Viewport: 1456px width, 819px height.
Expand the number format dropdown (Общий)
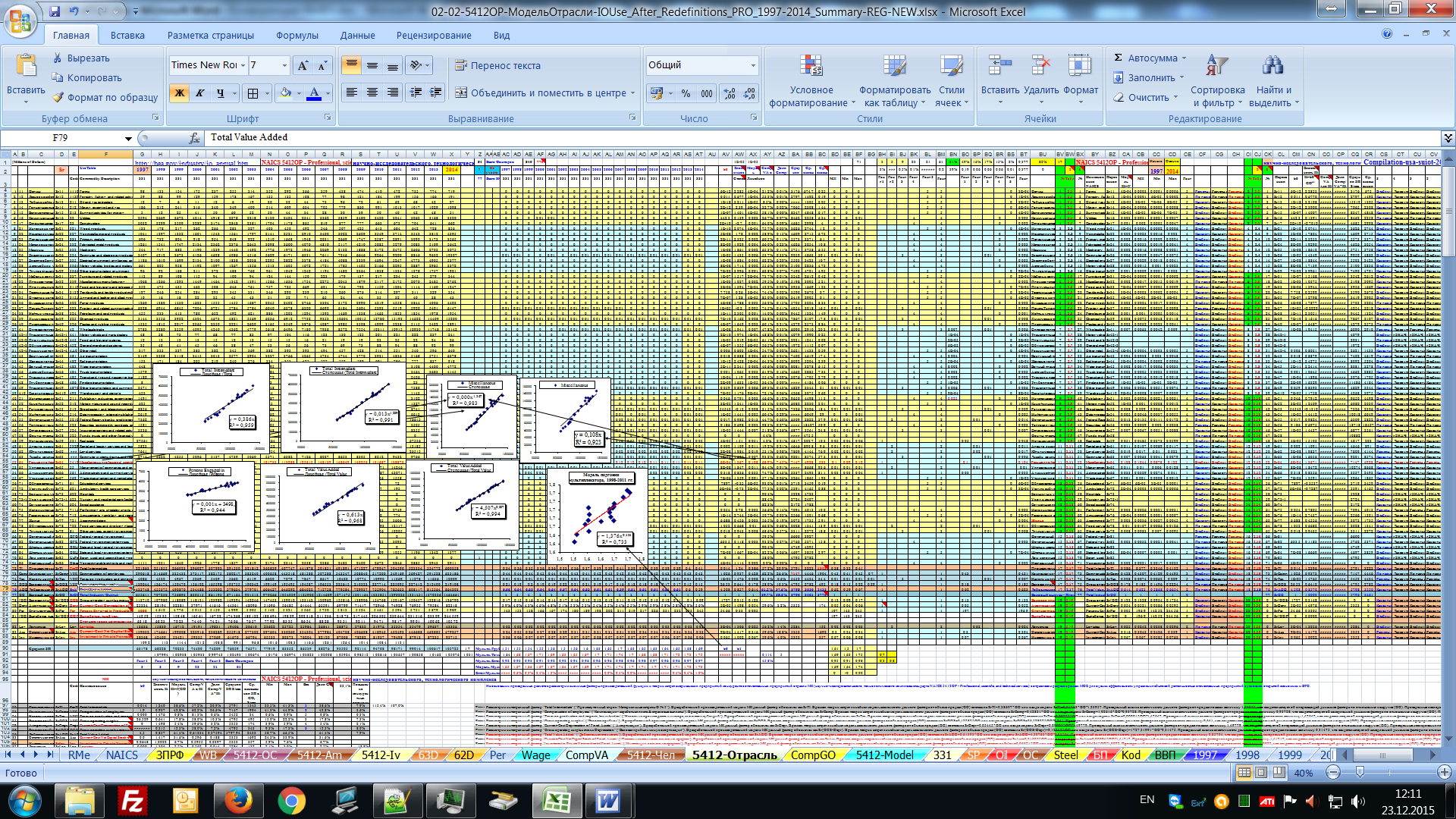point(753,66)
